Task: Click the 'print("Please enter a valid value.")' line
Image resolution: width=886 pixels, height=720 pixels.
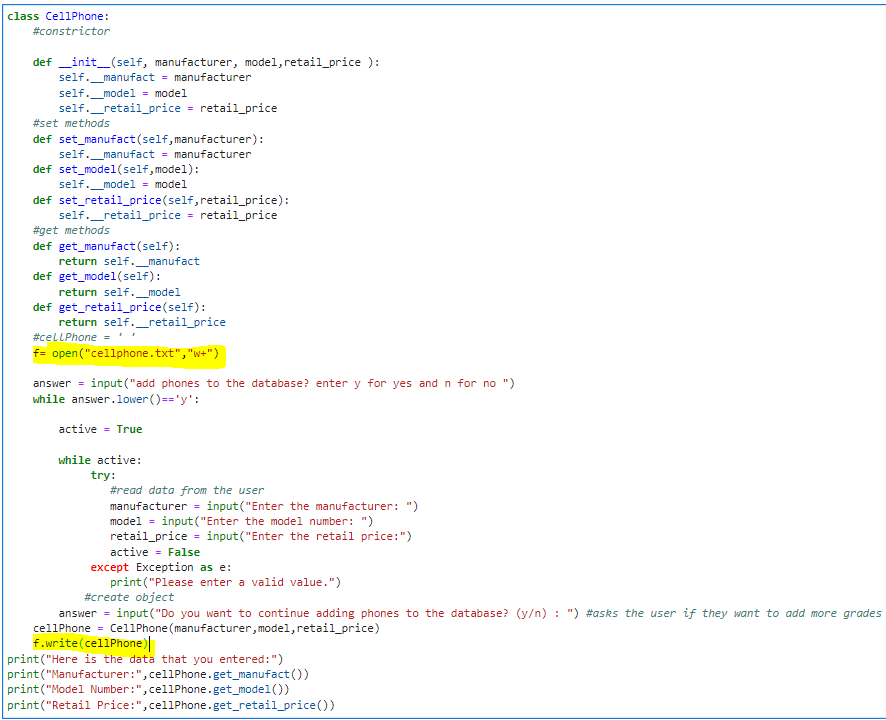Action: point(225,583)
